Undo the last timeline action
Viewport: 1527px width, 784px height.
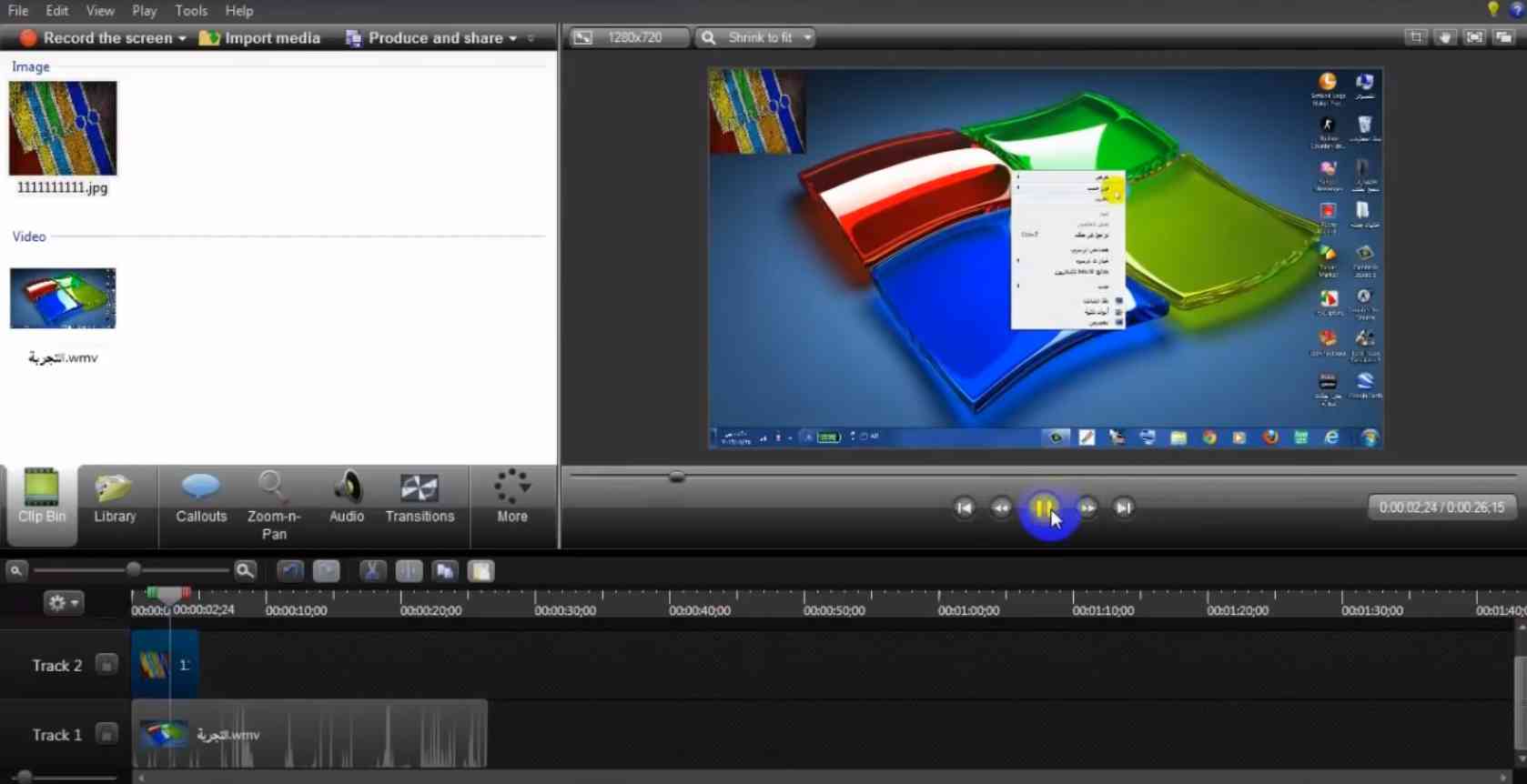coord(290,571)
